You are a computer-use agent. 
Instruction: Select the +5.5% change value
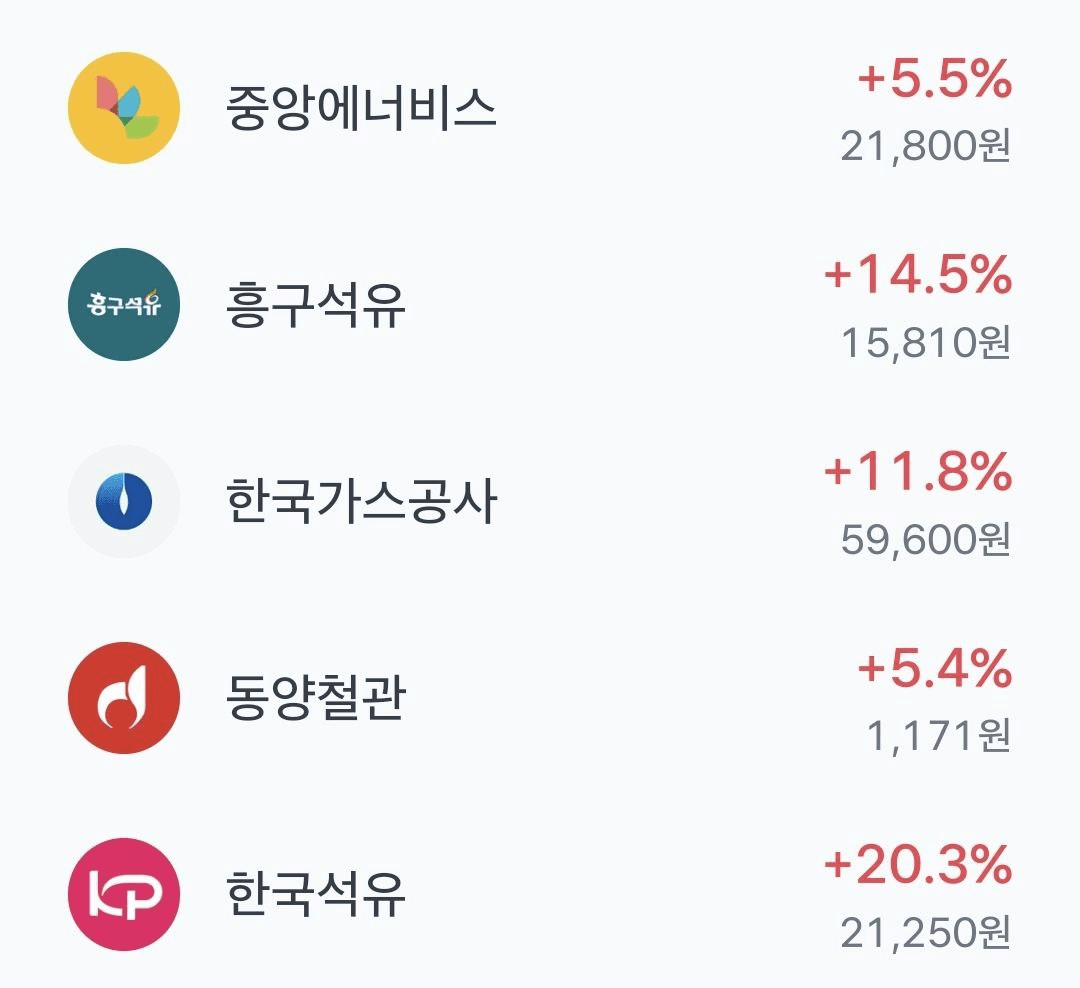coord(935,79)
